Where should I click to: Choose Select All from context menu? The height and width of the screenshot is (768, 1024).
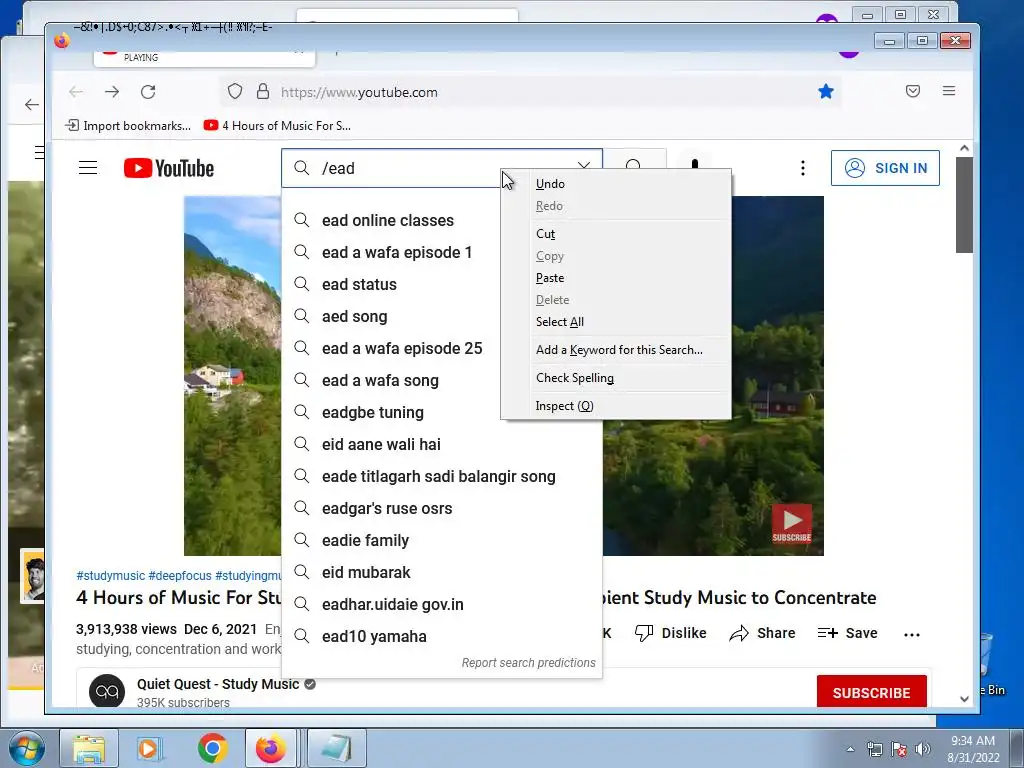point(616,322)
